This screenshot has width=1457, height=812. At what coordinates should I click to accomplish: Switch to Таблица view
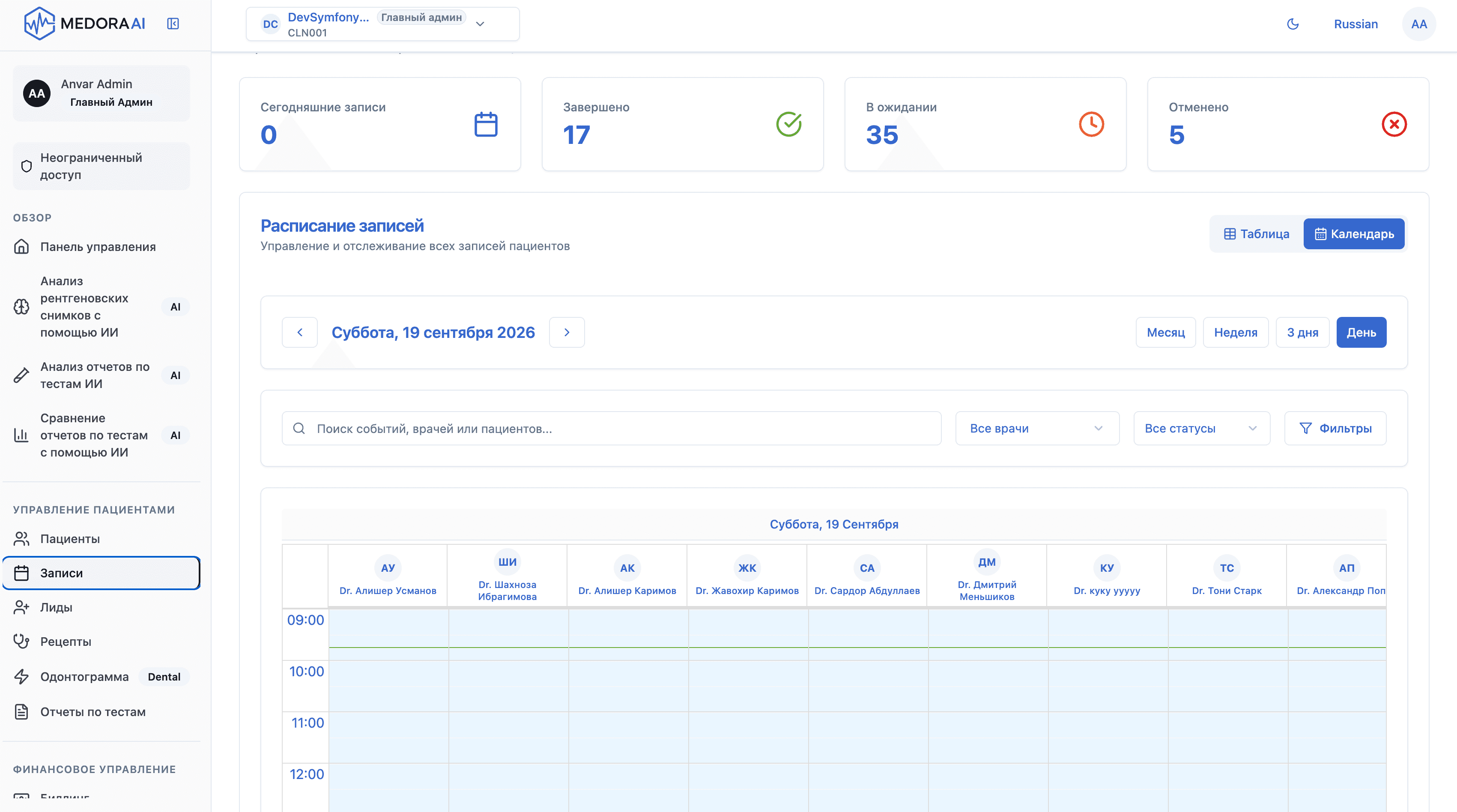click(x=1257, y=234)
